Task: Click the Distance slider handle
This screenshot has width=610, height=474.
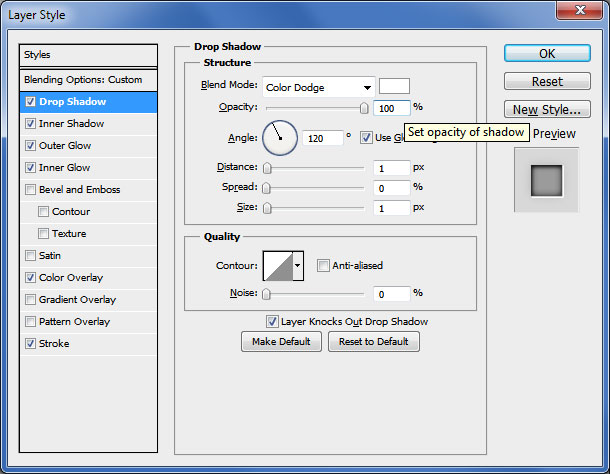Action: tap(267, 168)
